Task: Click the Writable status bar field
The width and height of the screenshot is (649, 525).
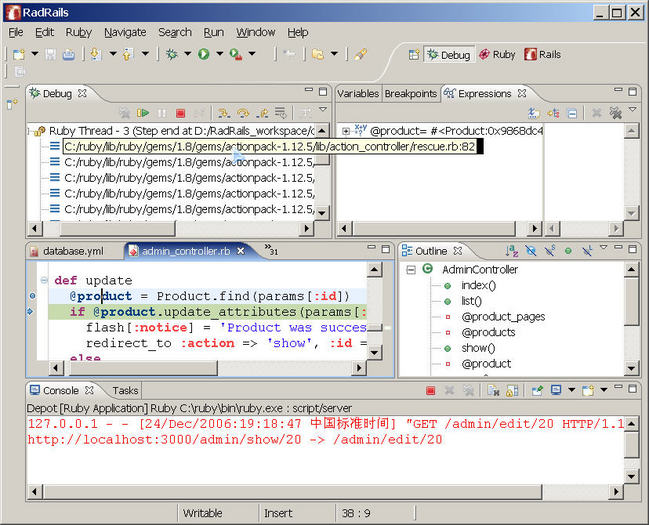Action: [x=203, y=513]
